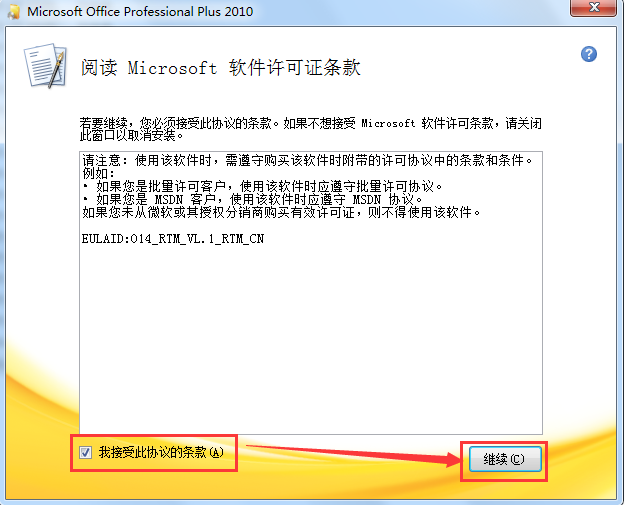625x505 pixels.
Task: Click the 例如: line in license box
Action: click(x=98, y=173)
